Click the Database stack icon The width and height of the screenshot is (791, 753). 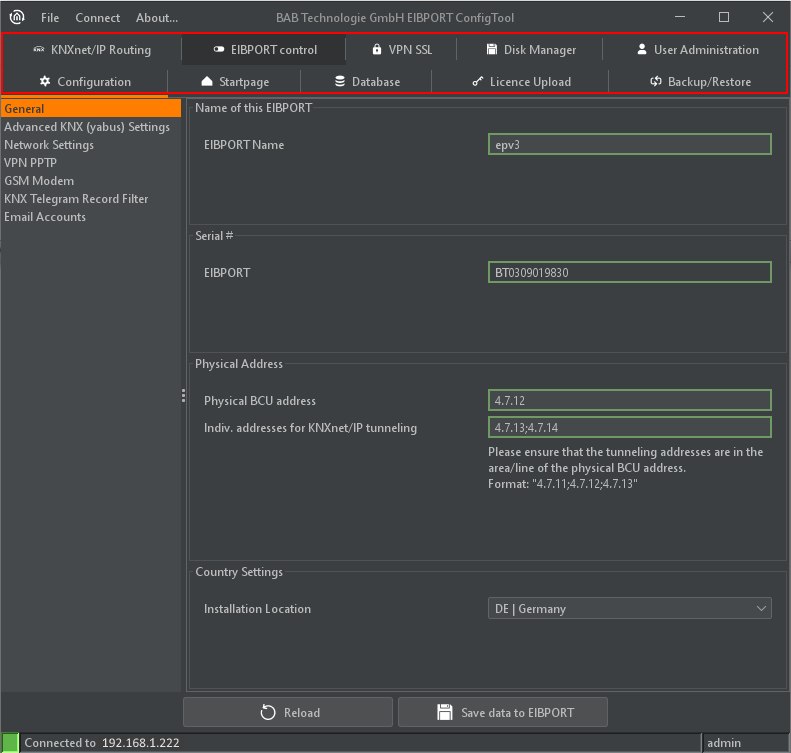pos(340,82)
